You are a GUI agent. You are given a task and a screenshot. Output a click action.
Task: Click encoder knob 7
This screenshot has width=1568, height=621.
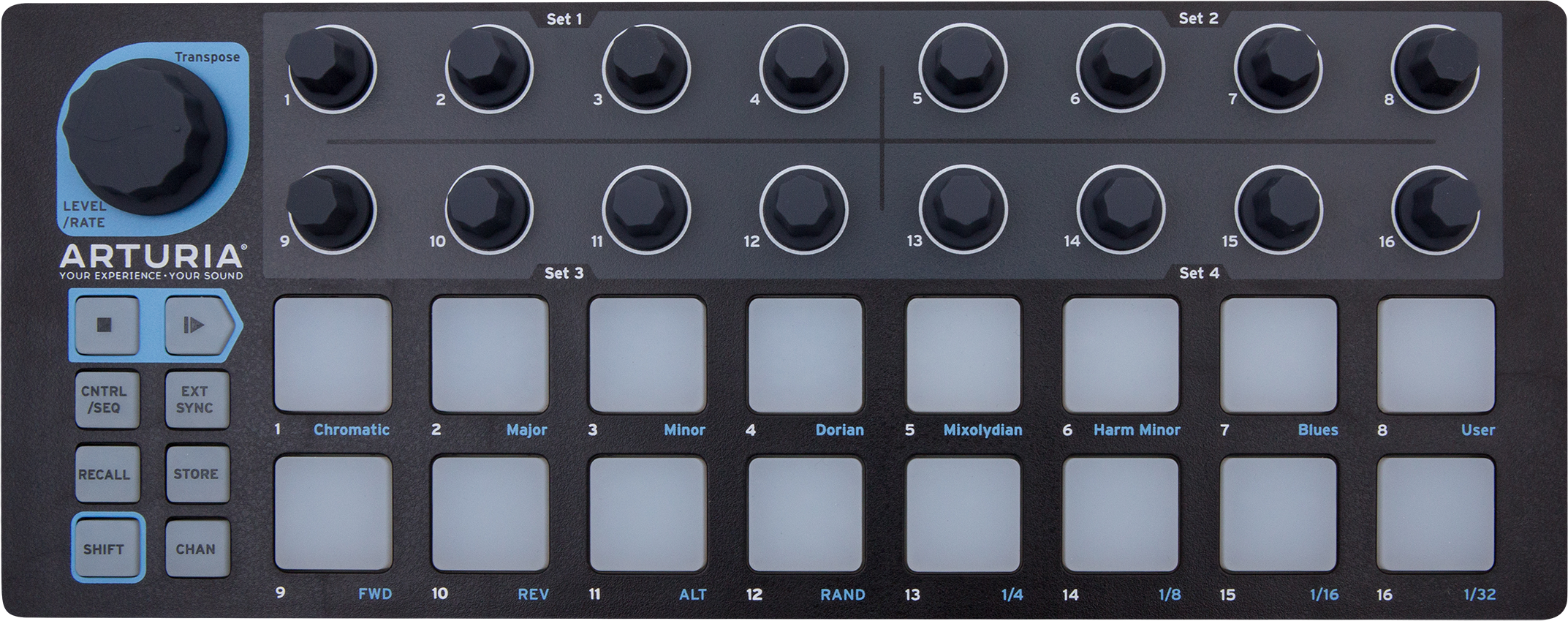click(x=1279, y=68)
